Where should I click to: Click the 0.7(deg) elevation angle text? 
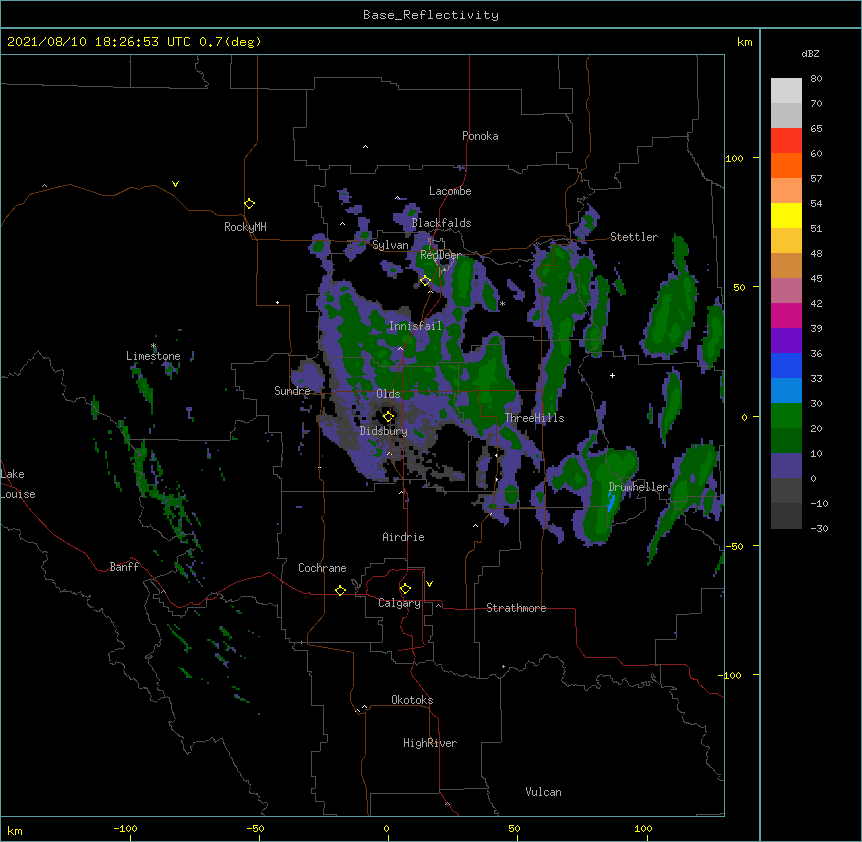tap(230, 42)
